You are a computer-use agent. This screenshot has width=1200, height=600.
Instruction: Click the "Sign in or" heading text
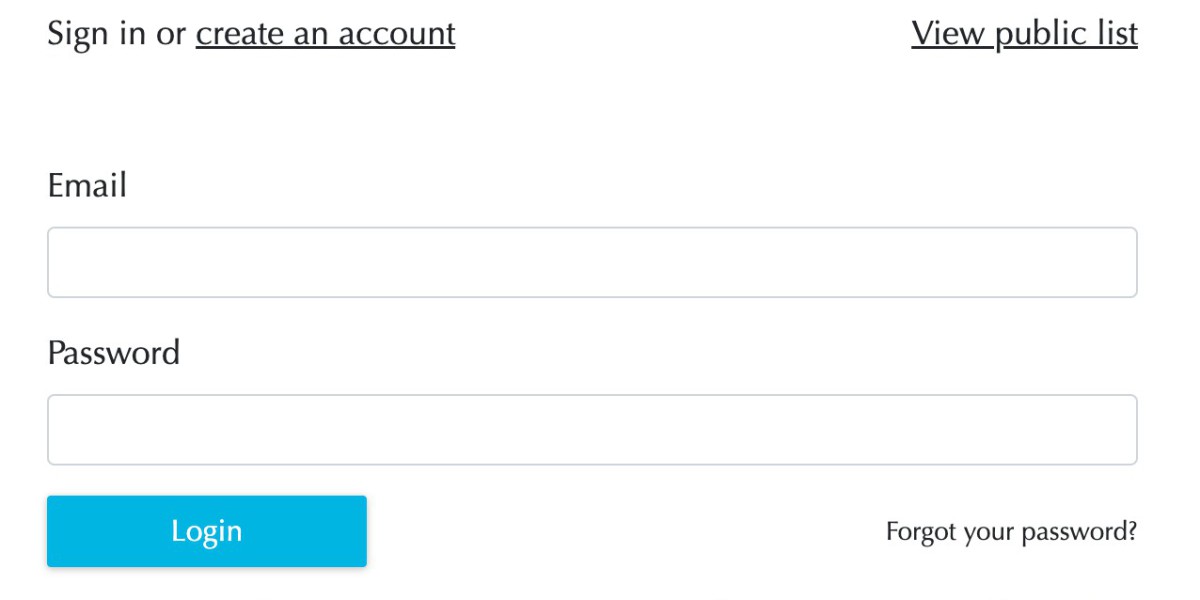pyautogui.click(x=117, y=34)
